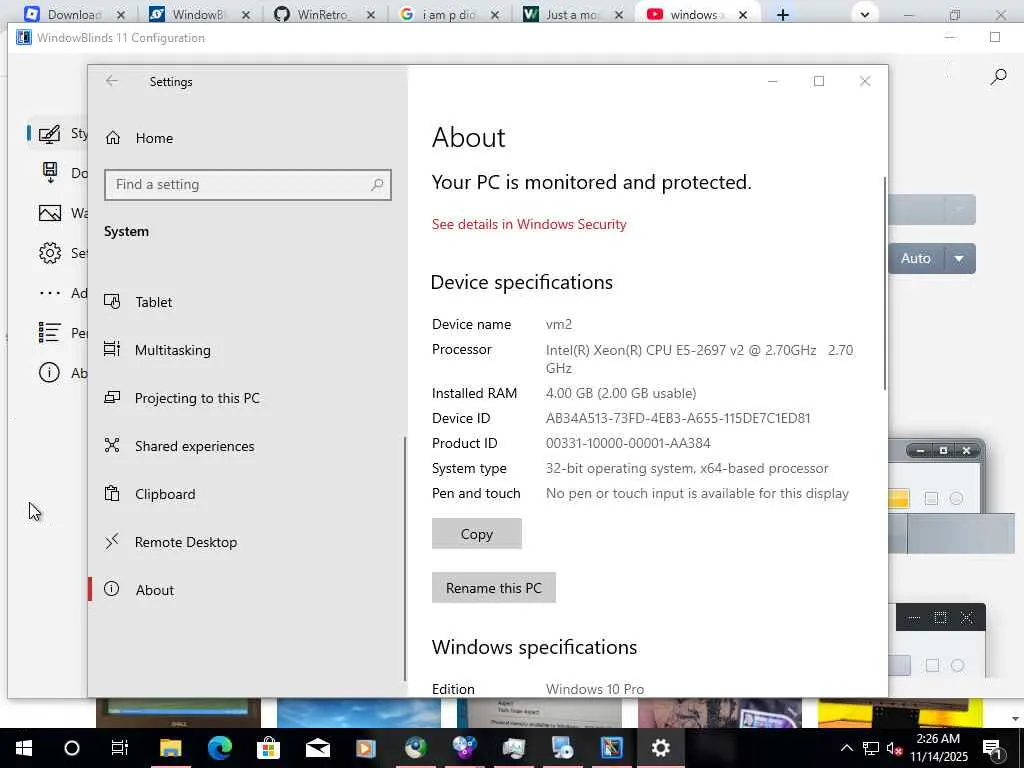The height and width of the screenshot is (768, 1024).
Task: Select the Tablet icon in sidebar
Action: point(112,302)
